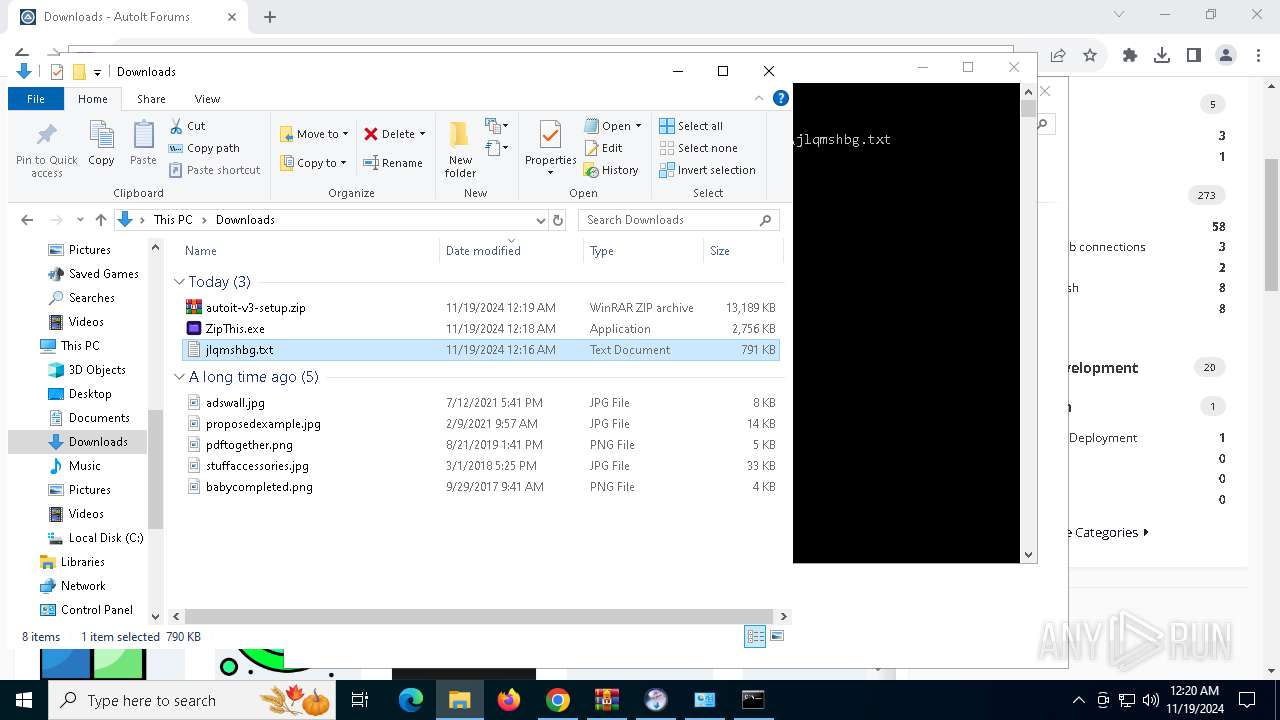Open Local Disk (C:) in navigation pane
This screenshot has height=720, width=1280.
tap(106, 538)
